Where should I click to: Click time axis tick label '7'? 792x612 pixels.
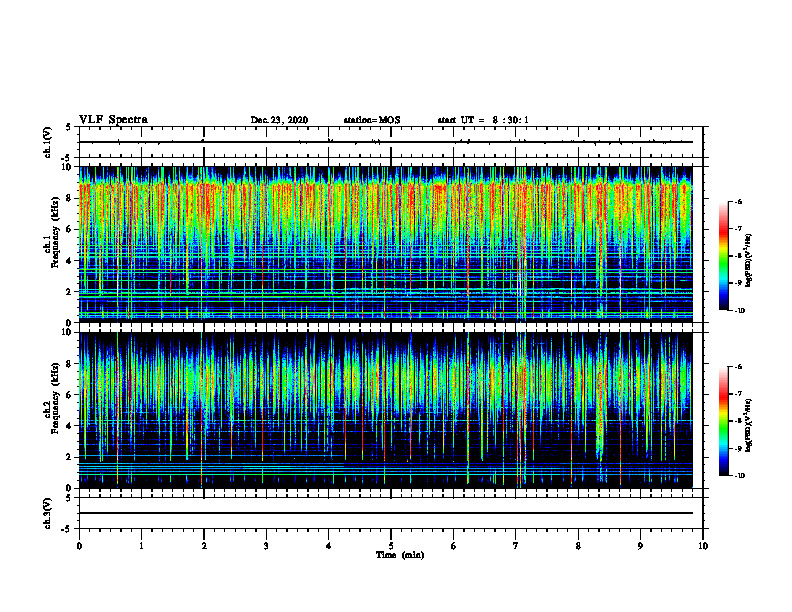pyautogui.click(x=516, y=546)
